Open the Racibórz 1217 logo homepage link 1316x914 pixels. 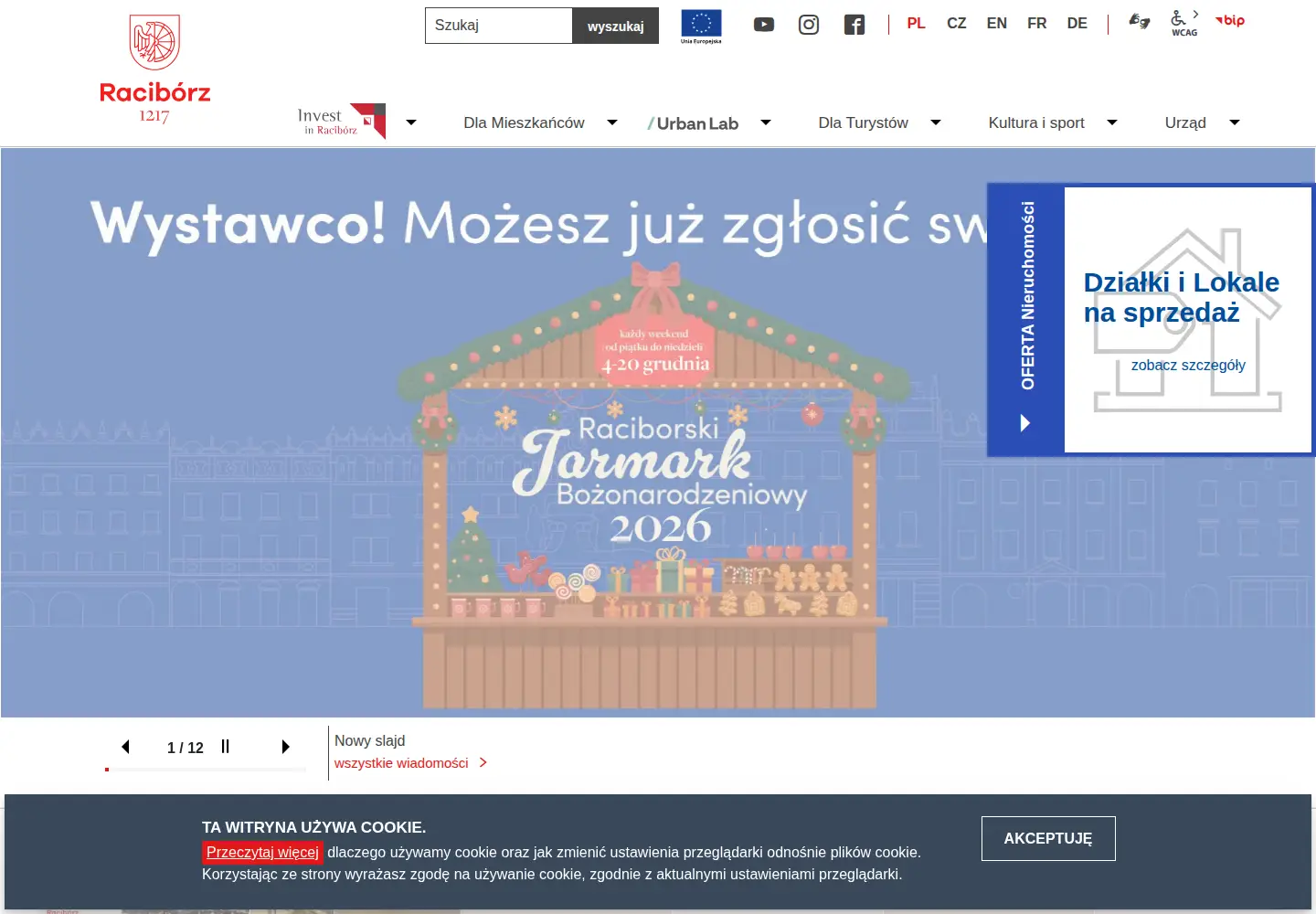(x=154, y=69)
